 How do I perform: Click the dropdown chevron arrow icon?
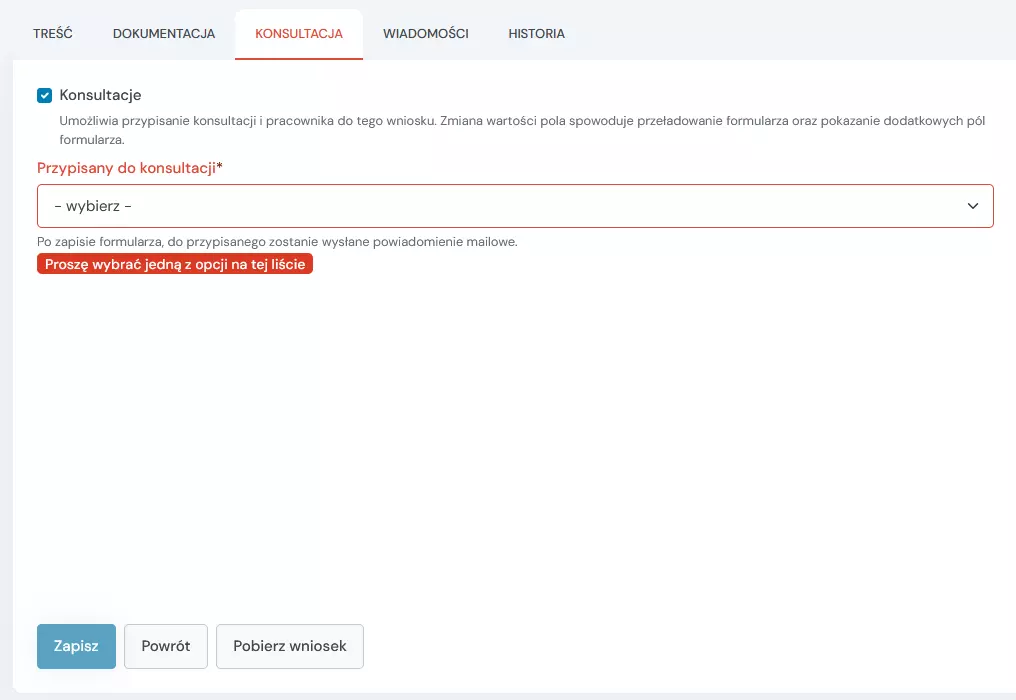[x=972, y=206]
